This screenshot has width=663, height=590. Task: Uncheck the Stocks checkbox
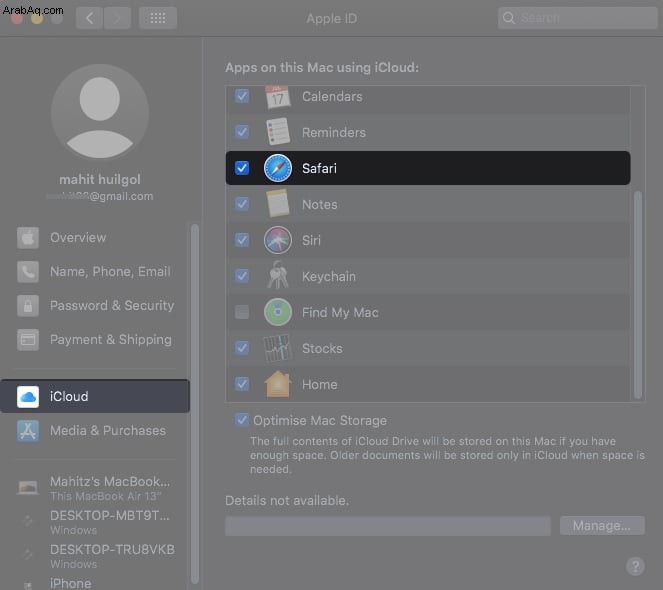(x=242, y=348)
